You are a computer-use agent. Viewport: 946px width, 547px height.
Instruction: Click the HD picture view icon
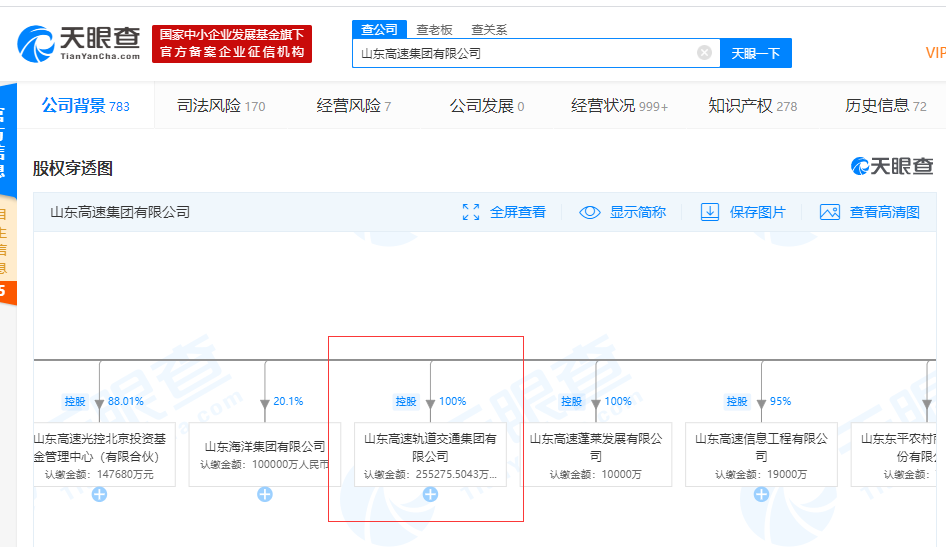[829, 212]
